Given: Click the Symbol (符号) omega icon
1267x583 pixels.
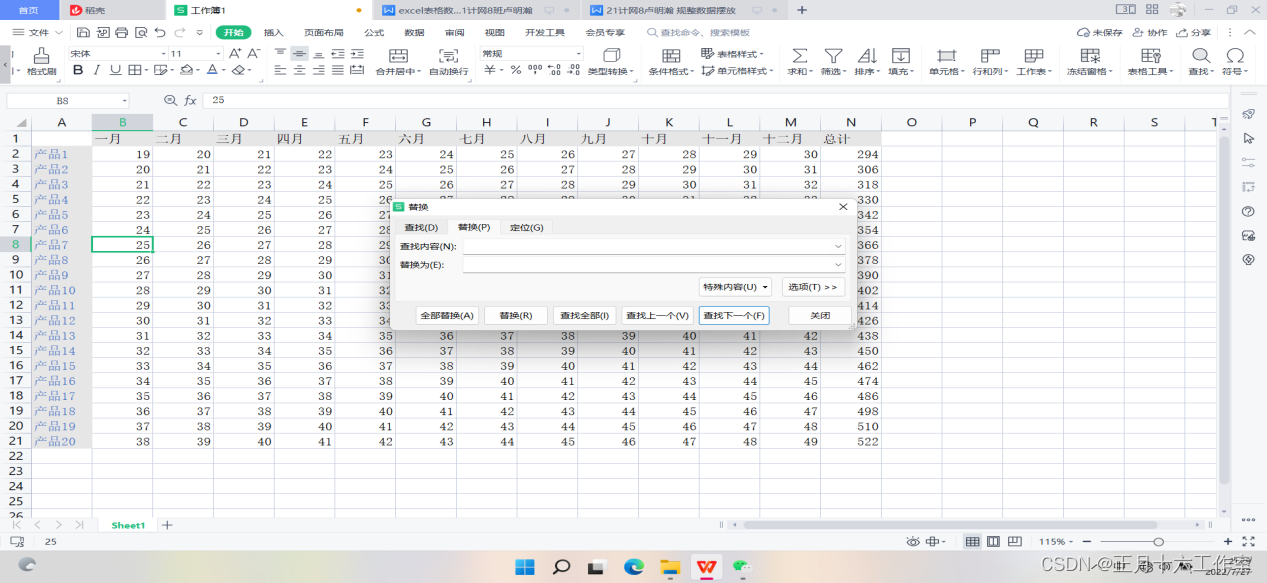Looking at the screenshot, I should [x=1236, y=55].
